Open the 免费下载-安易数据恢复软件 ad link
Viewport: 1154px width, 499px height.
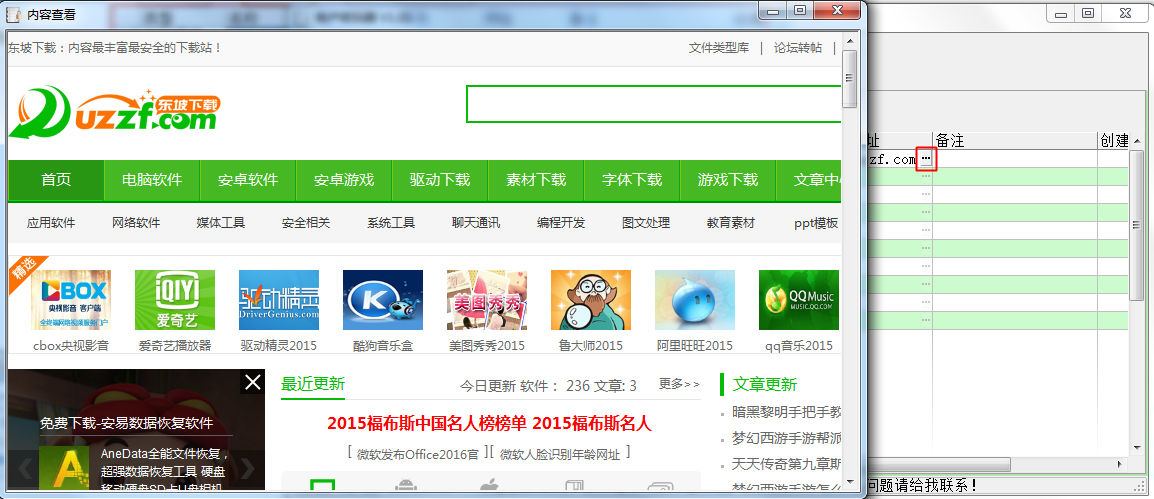tap(127, 423)
